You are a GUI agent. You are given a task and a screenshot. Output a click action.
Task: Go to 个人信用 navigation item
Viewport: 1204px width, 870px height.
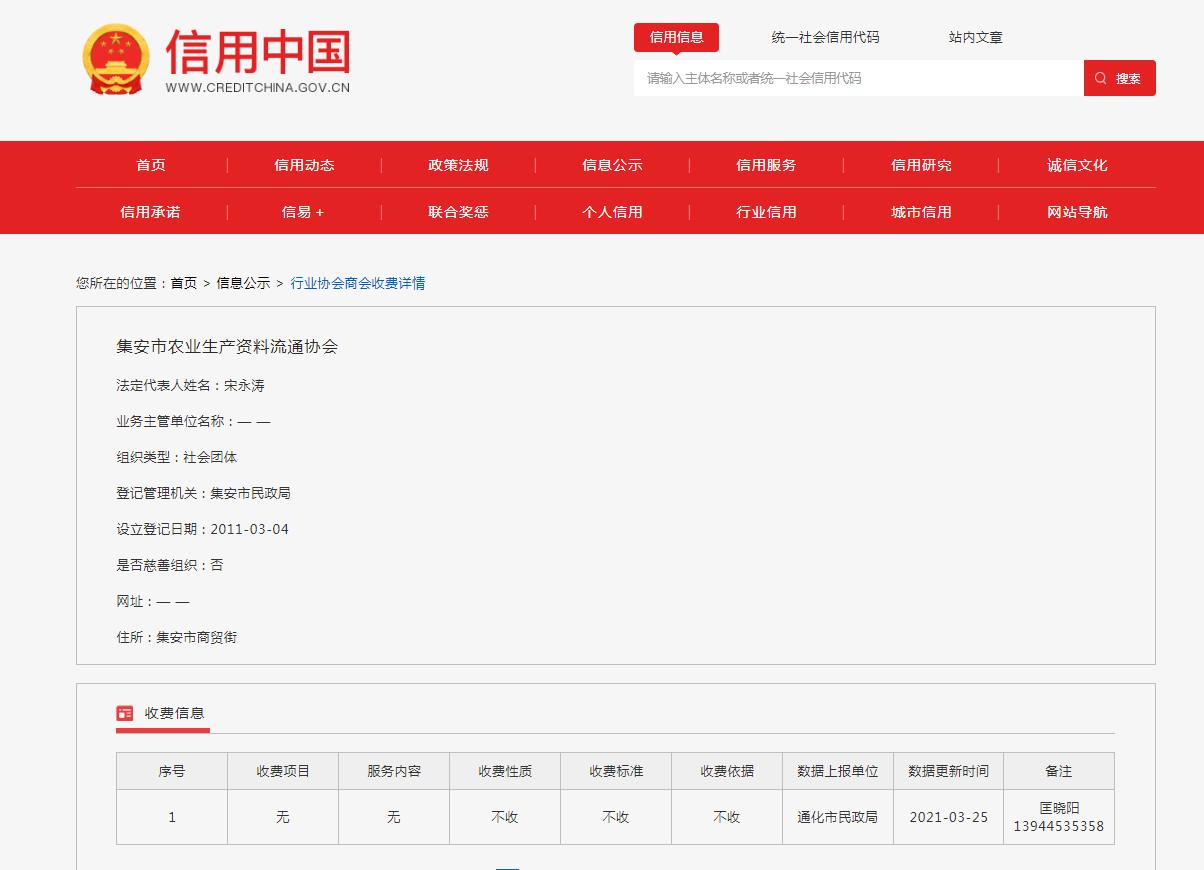point(612,212)
